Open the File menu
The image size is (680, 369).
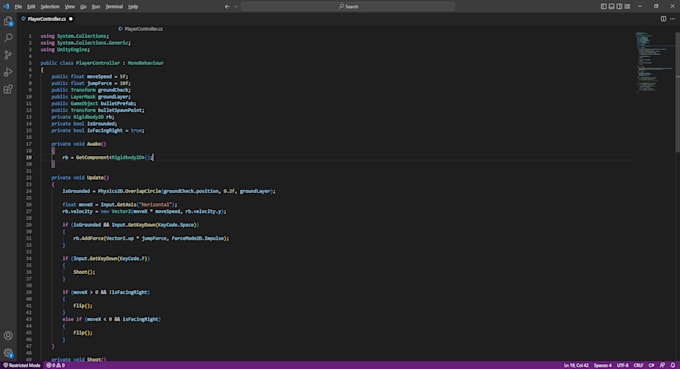pos(18,7)
